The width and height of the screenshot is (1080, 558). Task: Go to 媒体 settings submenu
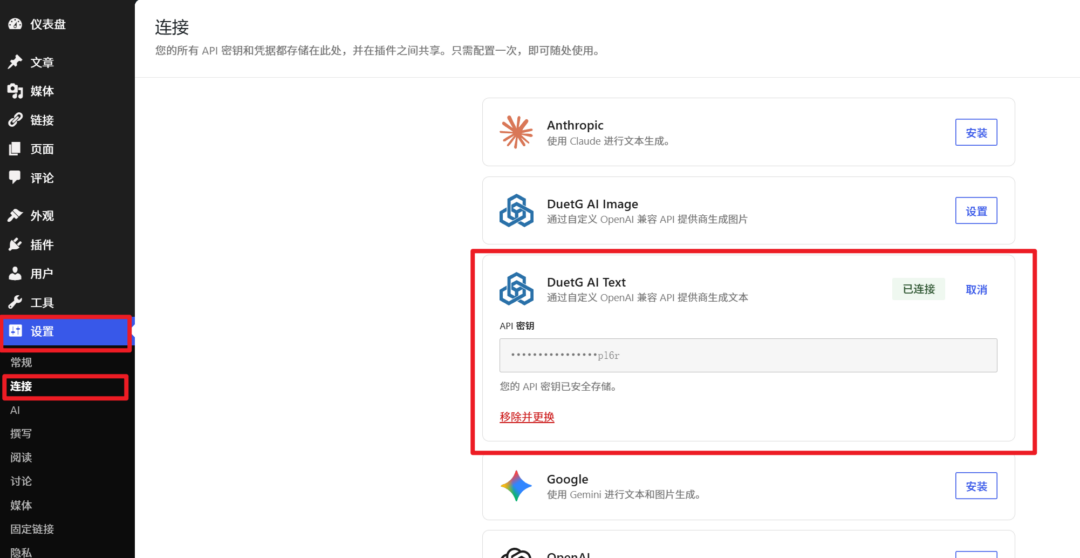[21, 505]
